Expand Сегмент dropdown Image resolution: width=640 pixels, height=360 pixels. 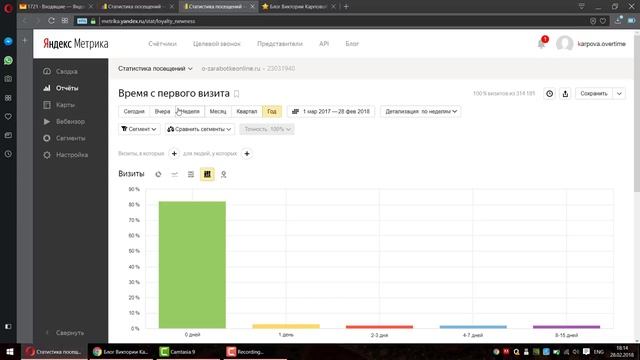(x=139, y=129)
